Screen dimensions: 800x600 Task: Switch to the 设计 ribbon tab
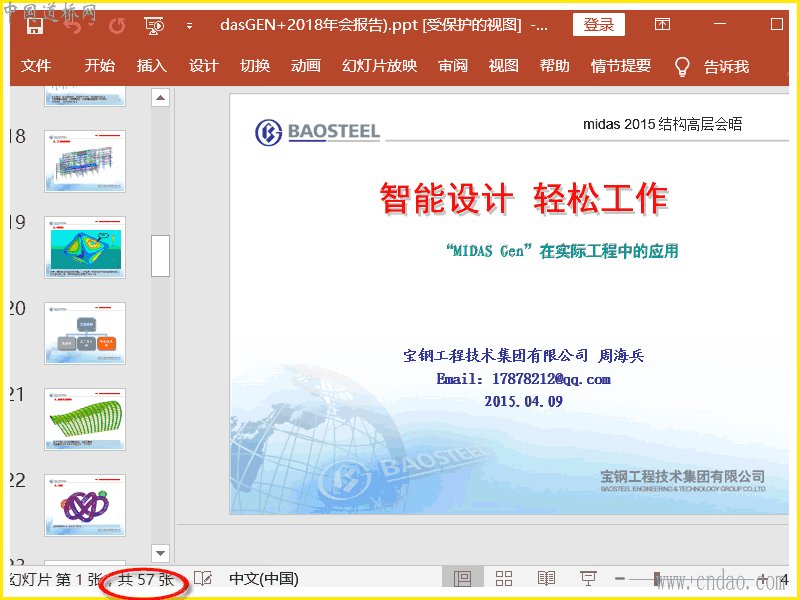(204, 66)
